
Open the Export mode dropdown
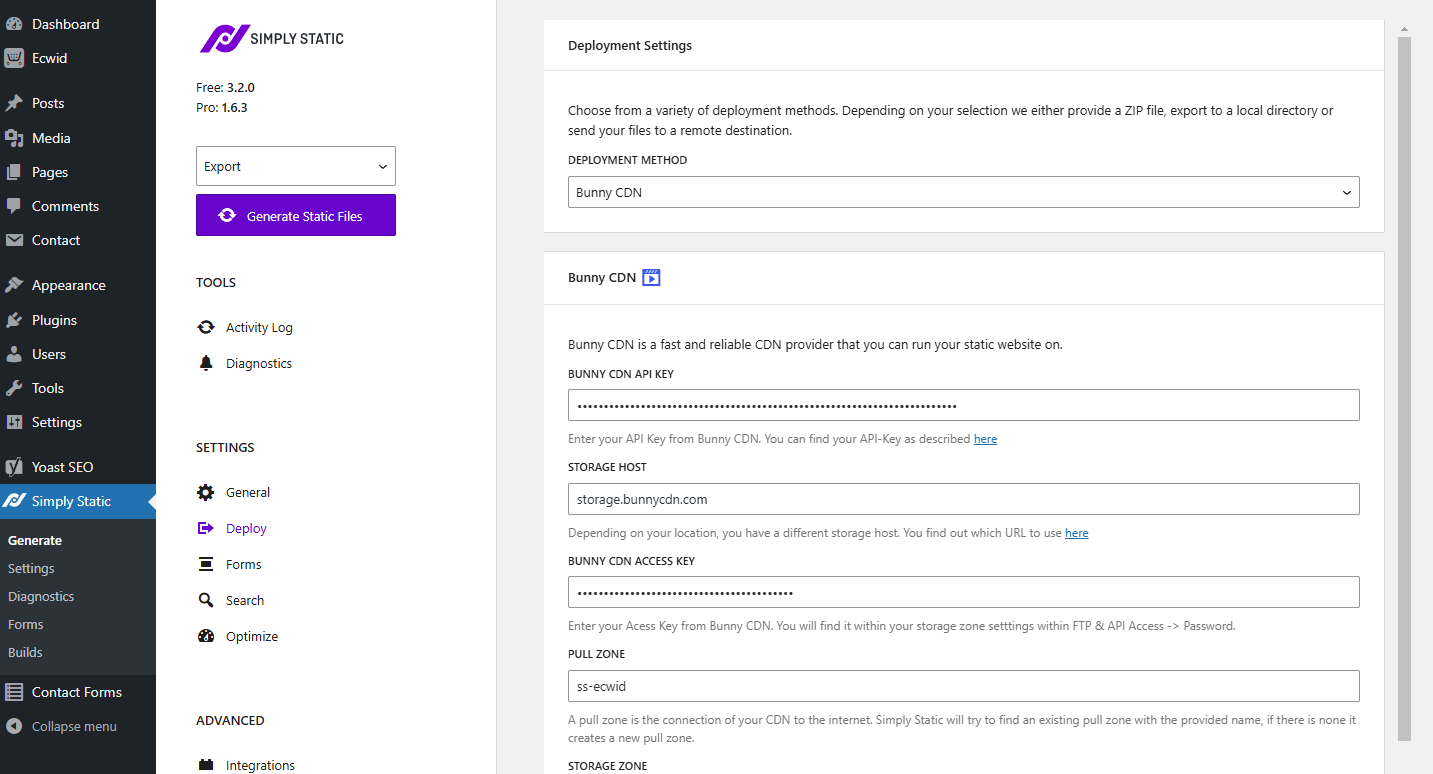click(295, 165)
